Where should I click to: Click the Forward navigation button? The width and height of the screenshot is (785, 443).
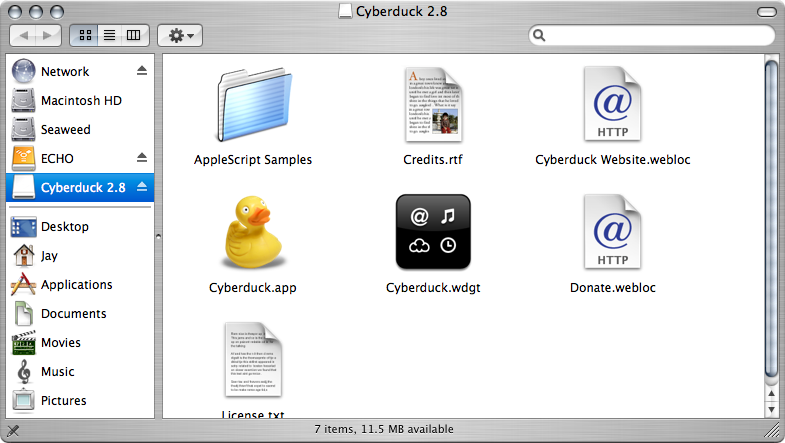click(49, 35)
